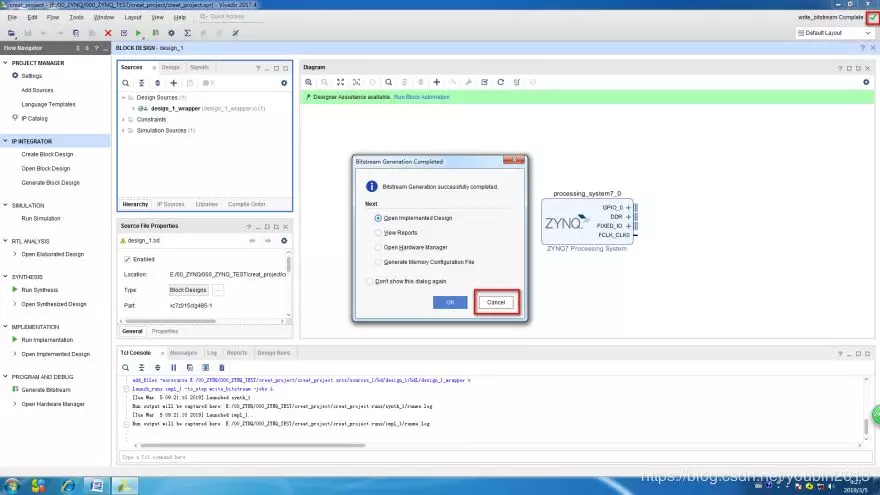Screen dimensions: 880x495
Task: Switch to Messages tab
Action: [184, 353]
